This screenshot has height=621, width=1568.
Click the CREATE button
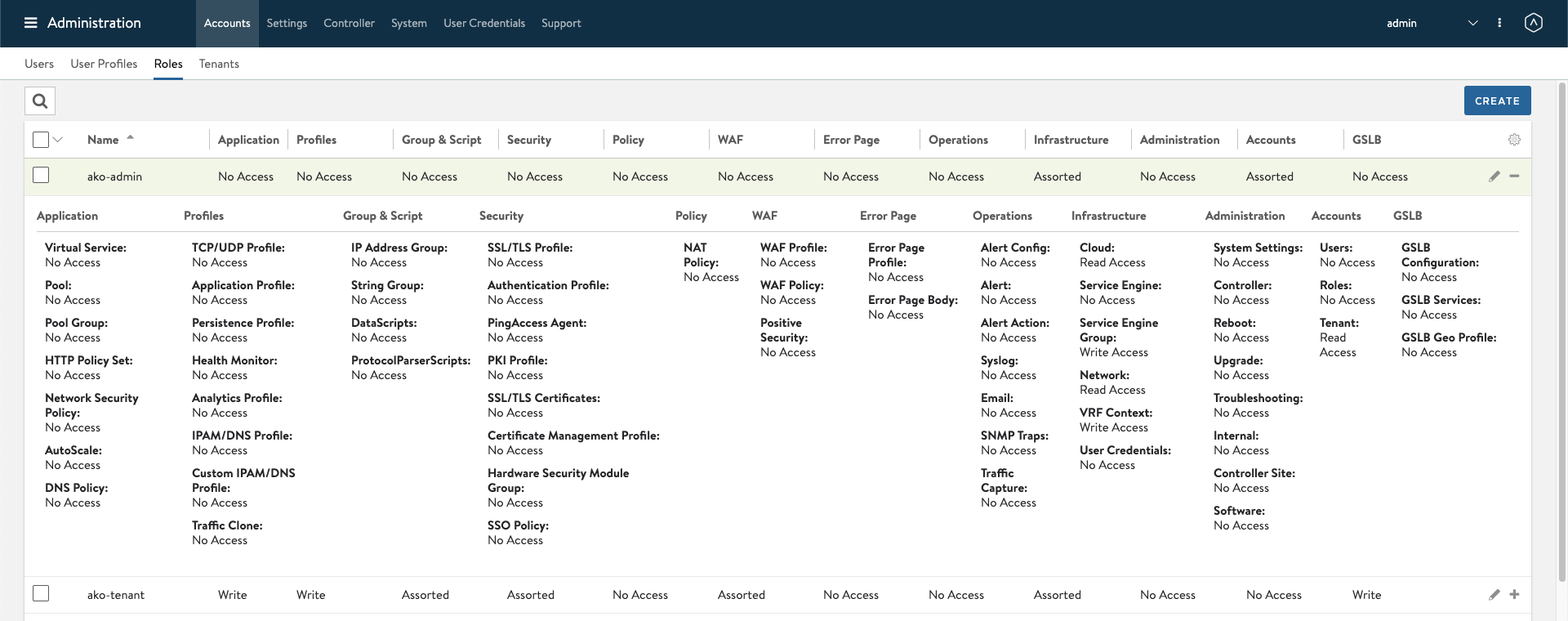(x=1497, y=101)
